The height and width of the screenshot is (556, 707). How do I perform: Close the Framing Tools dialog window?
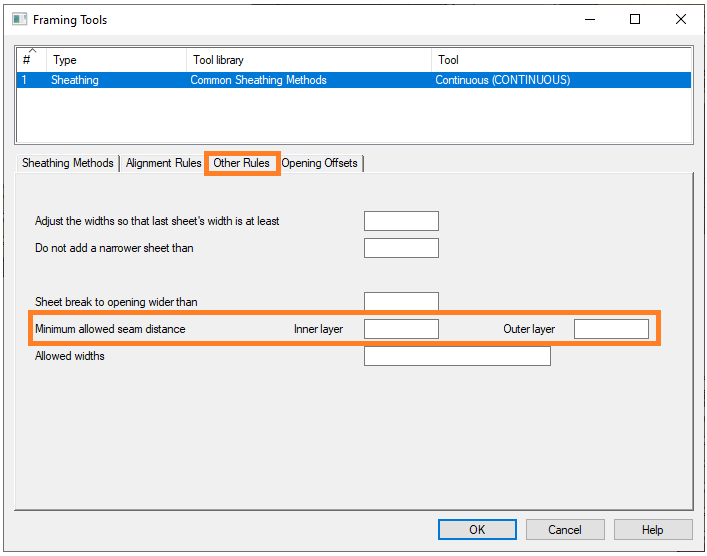pos(681,19)
